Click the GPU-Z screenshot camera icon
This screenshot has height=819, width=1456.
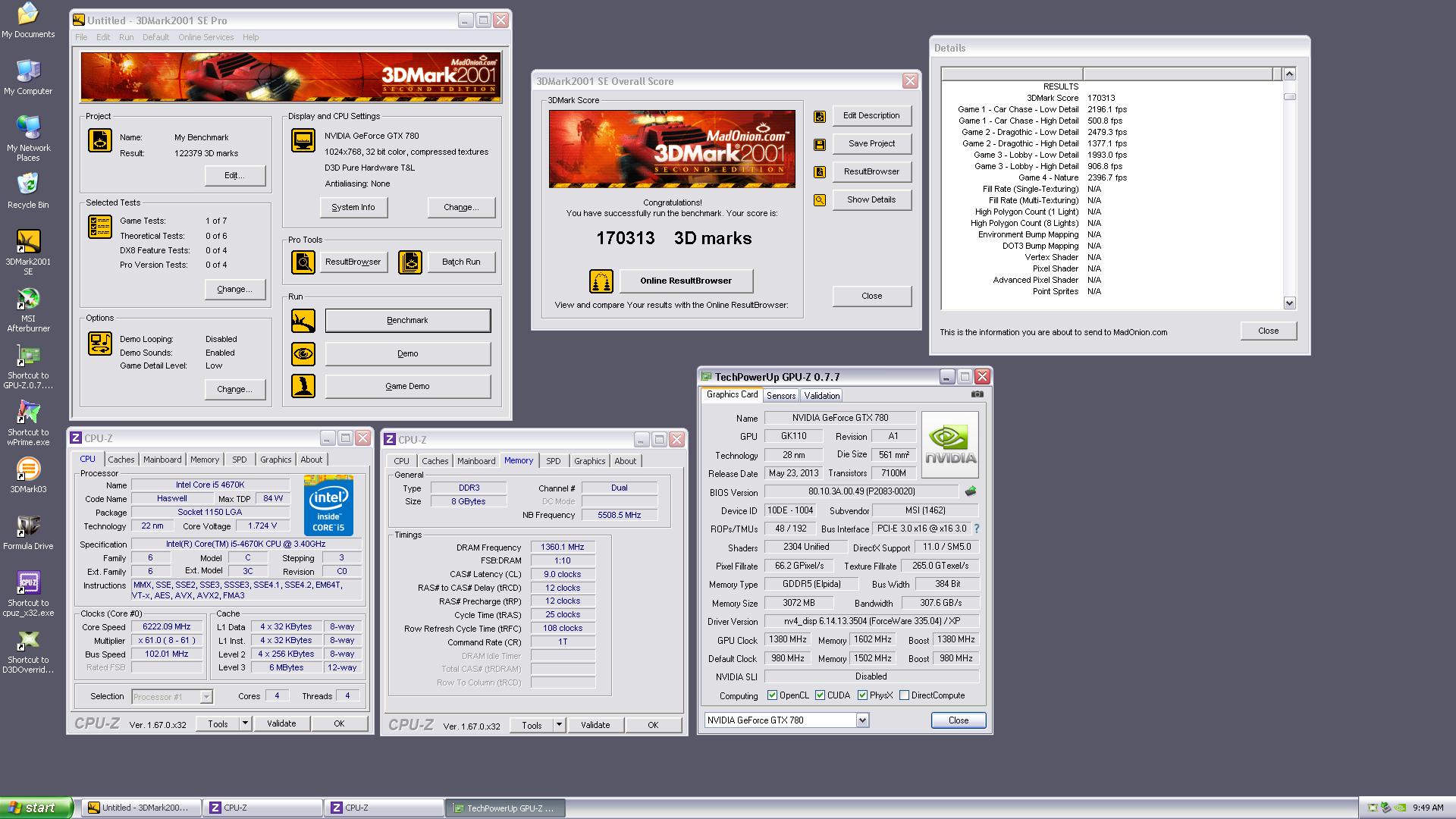click(977, 394)
